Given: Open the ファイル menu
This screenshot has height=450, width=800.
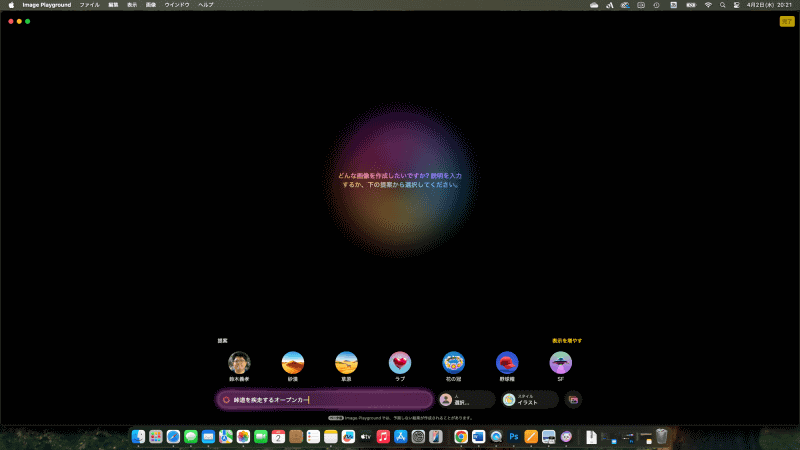Looking at the screenshot, I should (89, 5).
